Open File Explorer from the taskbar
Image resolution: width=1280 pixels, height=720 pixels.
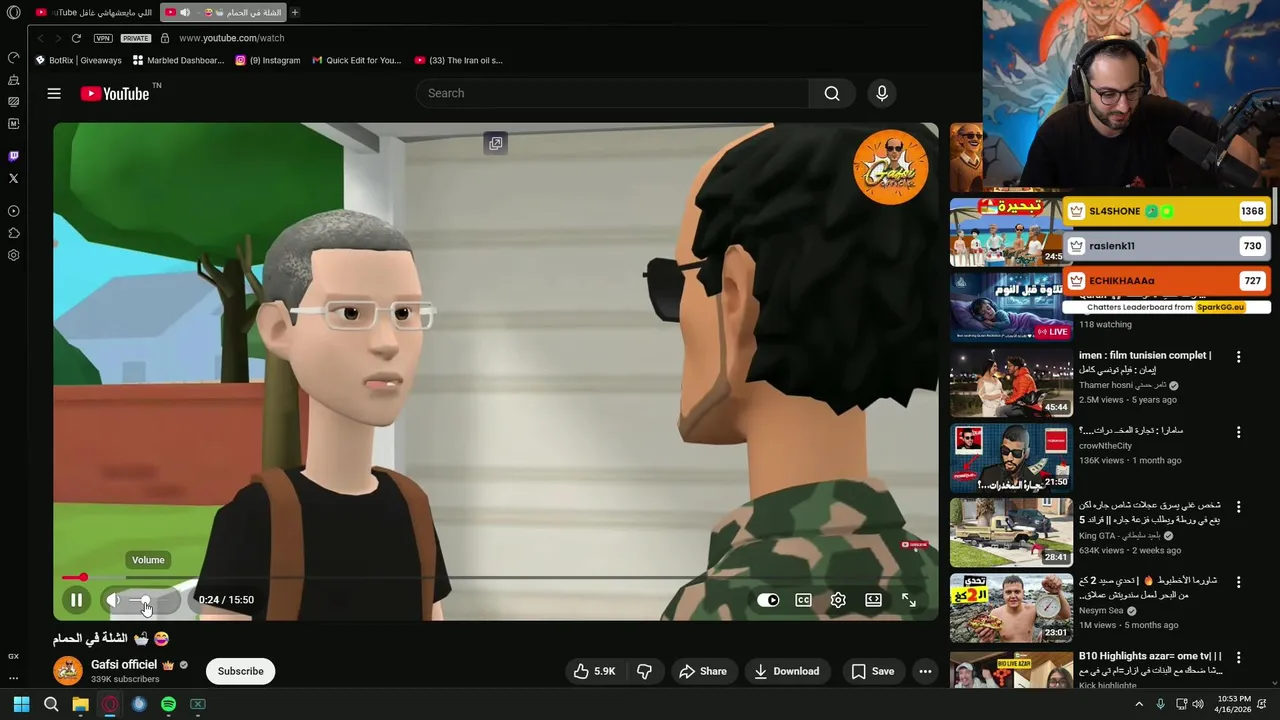pos(80,704)
